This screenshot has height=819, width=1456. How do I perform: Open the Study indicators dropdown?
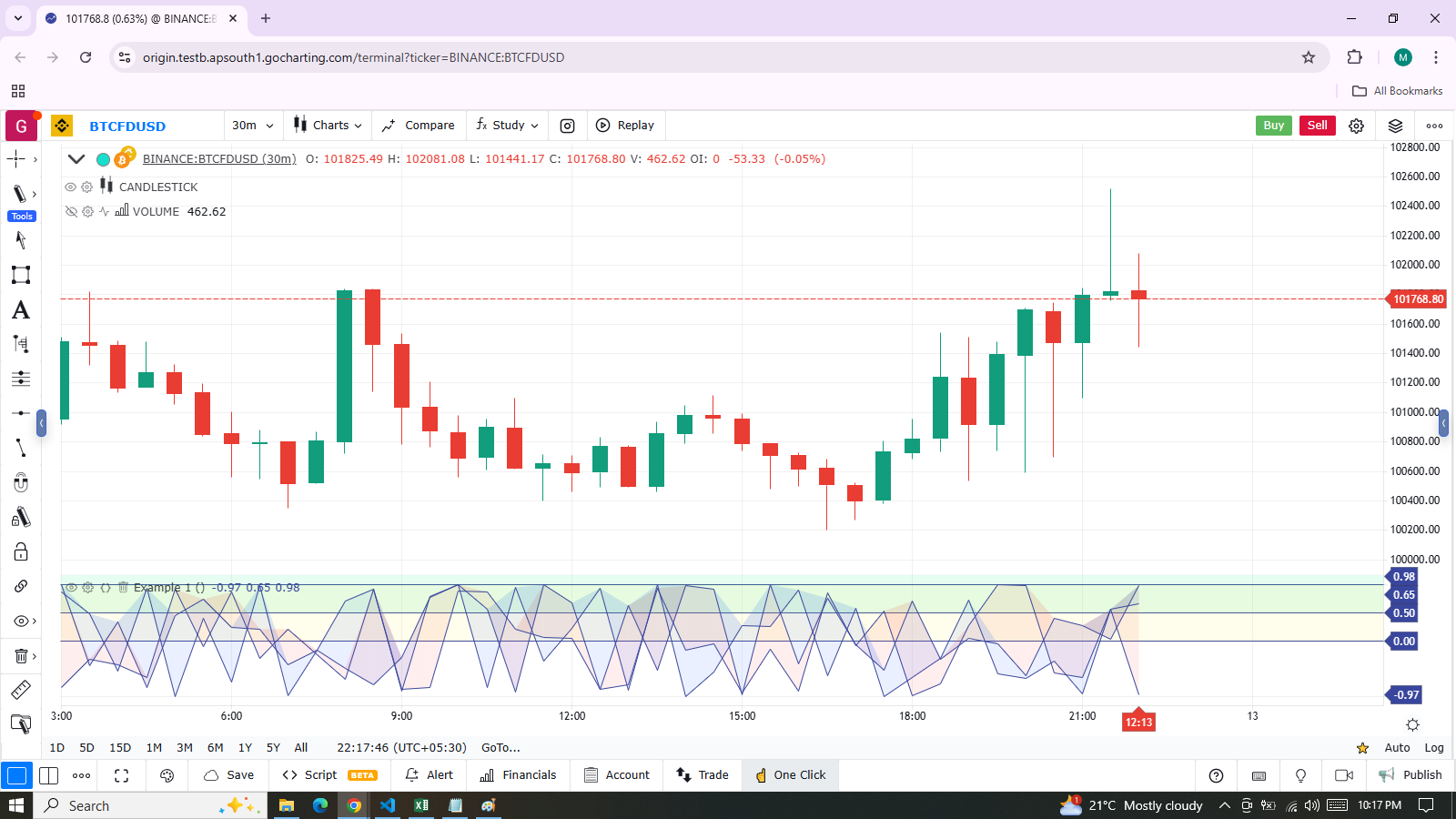coord(508,126)
